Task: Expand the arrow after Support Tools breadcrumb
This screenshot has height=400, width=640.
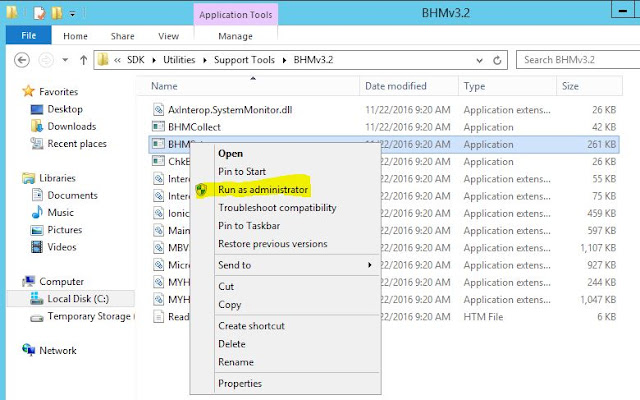Action: click(x=284, y=60)
